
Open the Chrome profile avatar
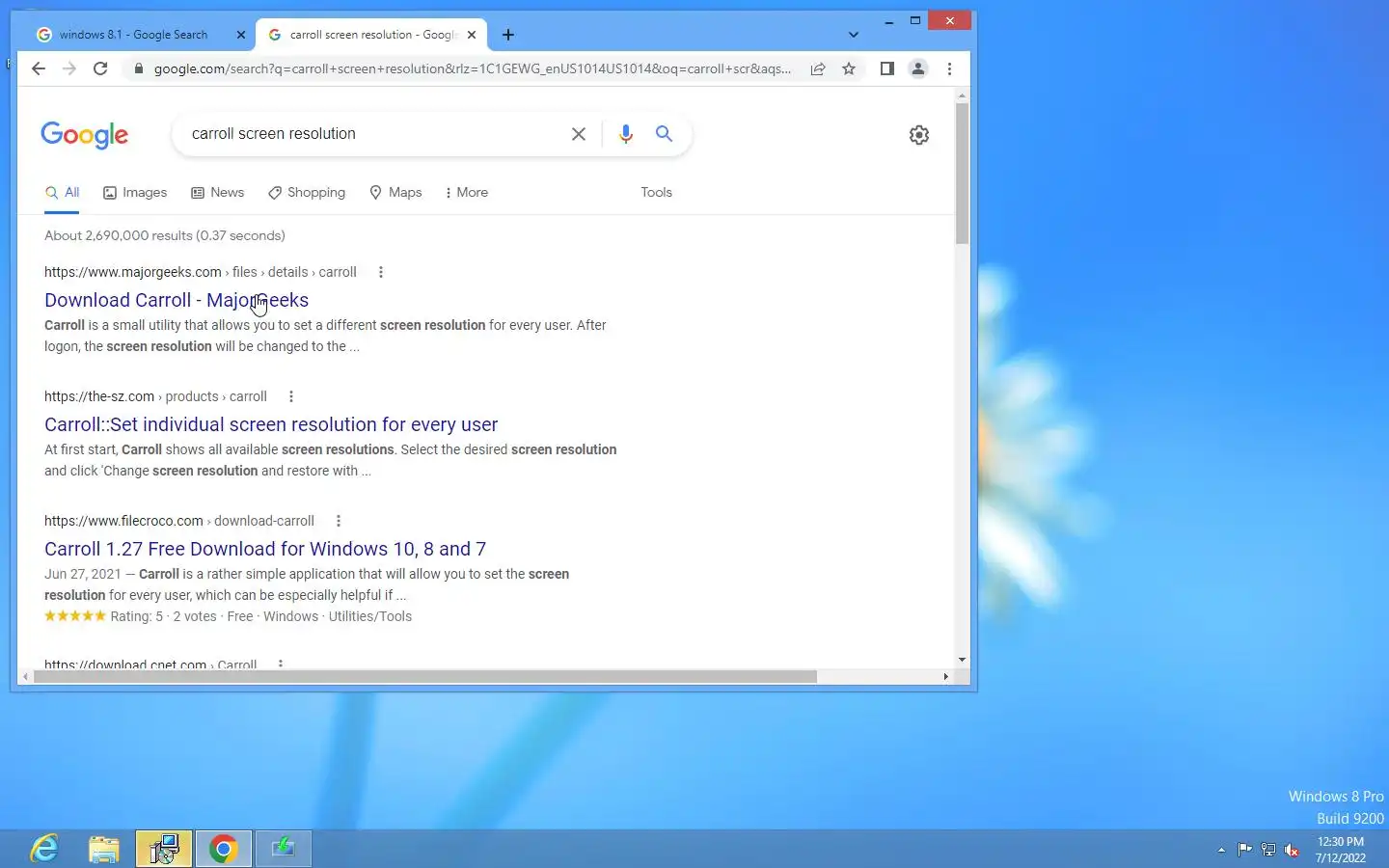pos(918,68)
